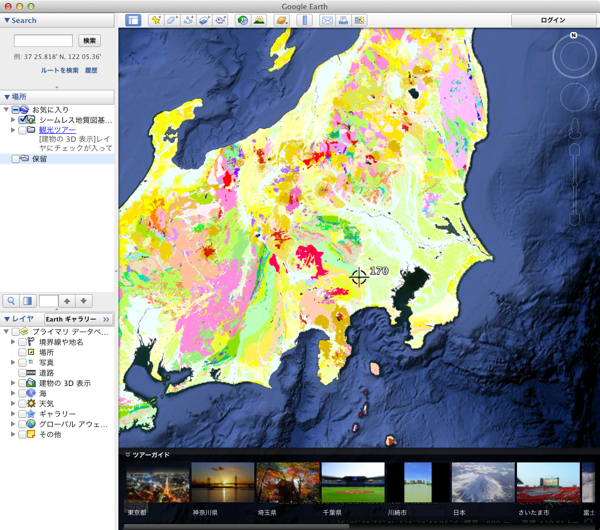Check the 保留 checkbox
The width and height of the screenshot is (600, 530).
pos(15,158)
